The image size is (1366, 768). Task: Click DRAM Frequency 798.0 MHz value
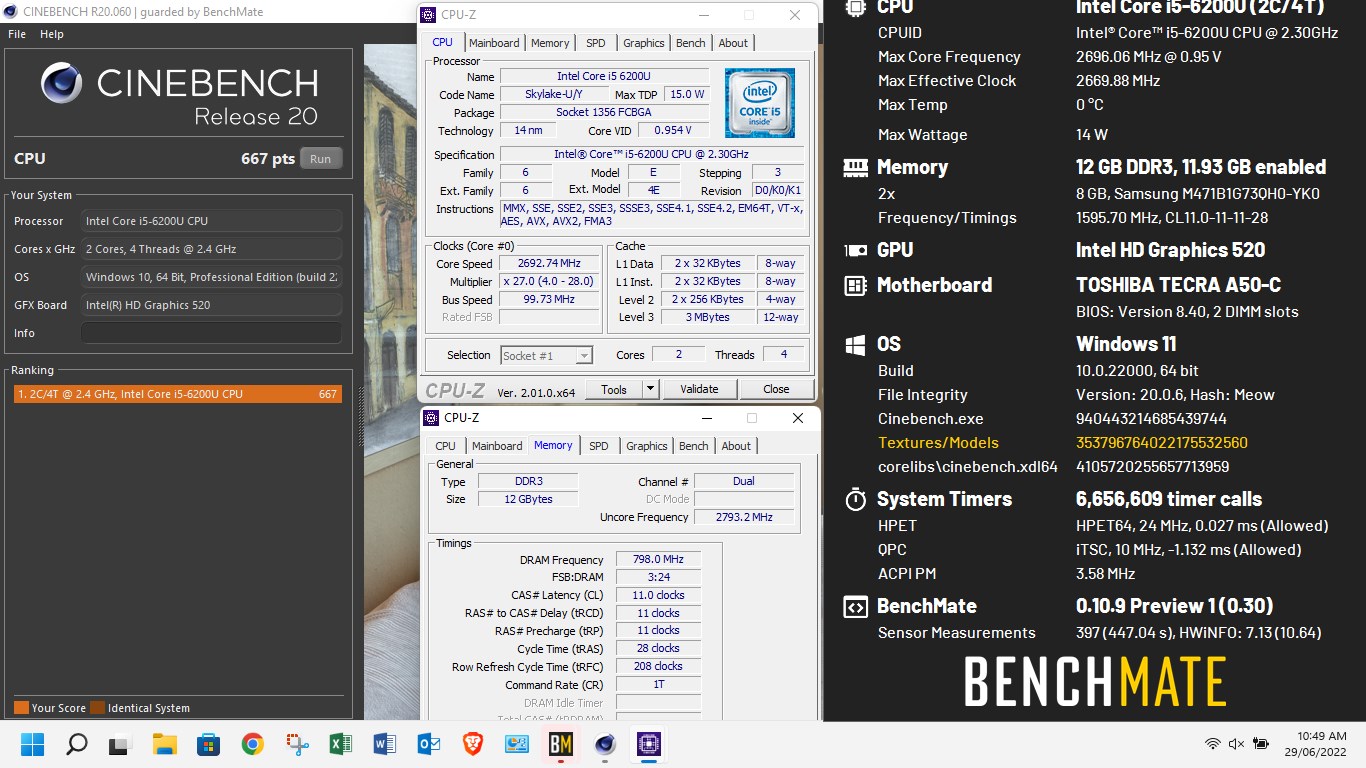click(x=658, y=560)
